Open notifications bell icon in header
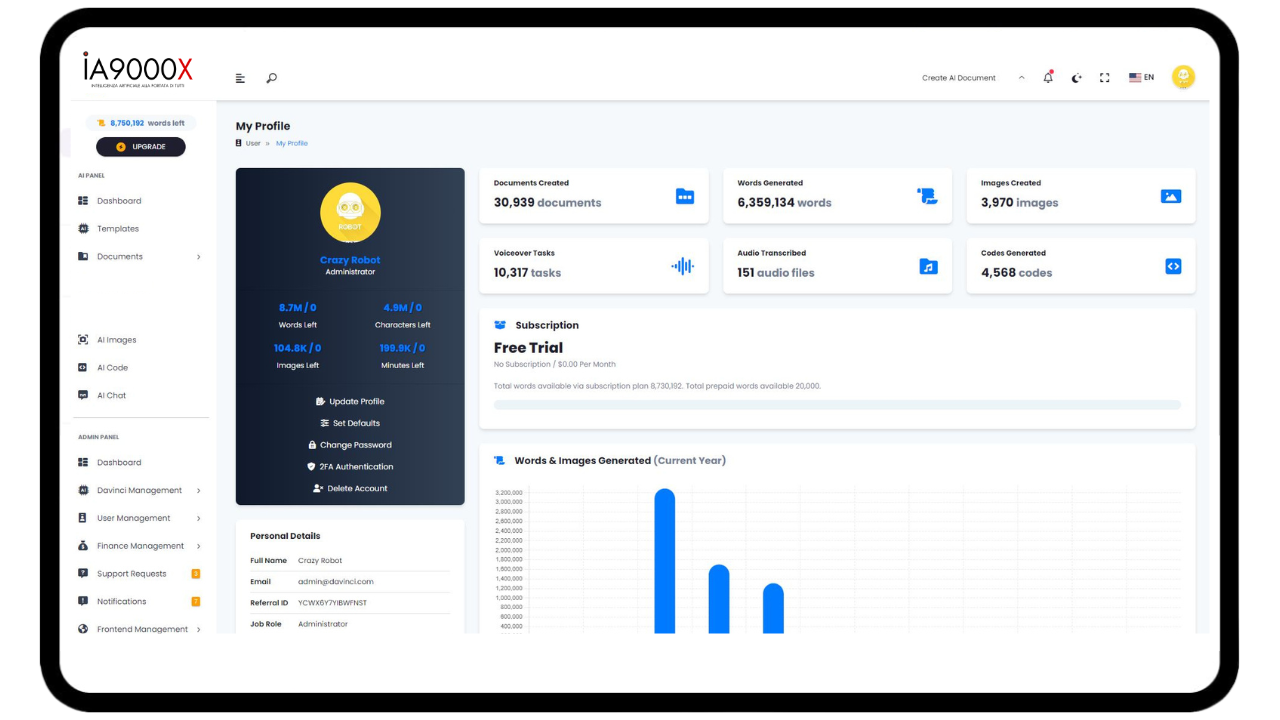The width and height of the screenshot is (1280, 720). tap(1048, 77)
